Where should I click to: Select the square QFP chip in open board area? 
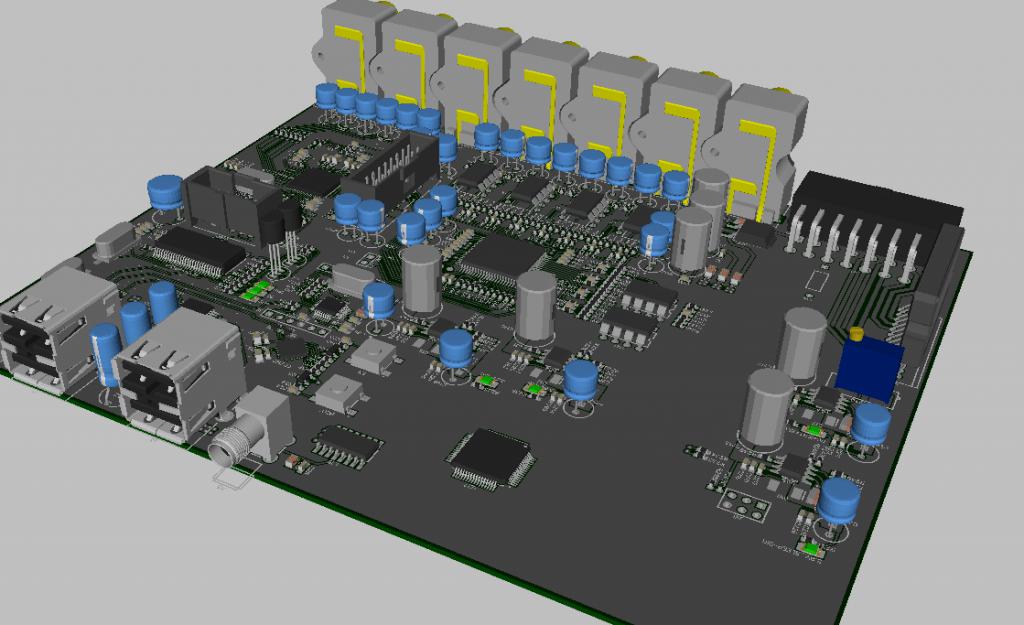(x=491, y=458)
